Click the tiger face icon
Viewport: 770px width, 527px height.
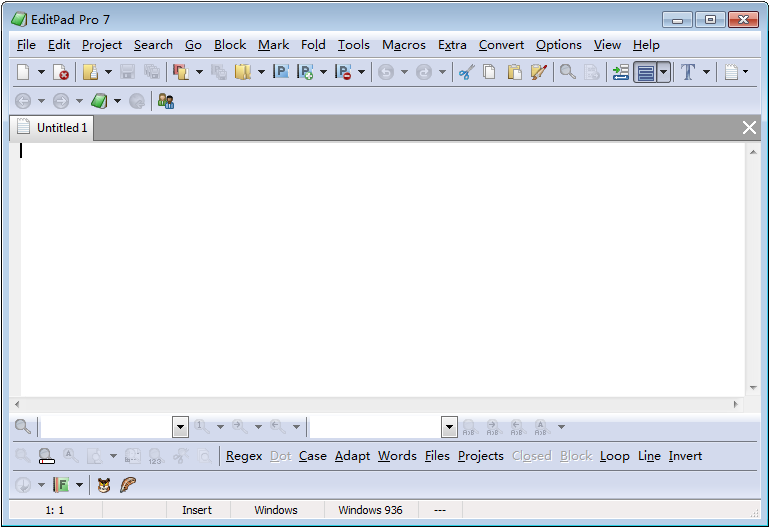coord(104,485)
